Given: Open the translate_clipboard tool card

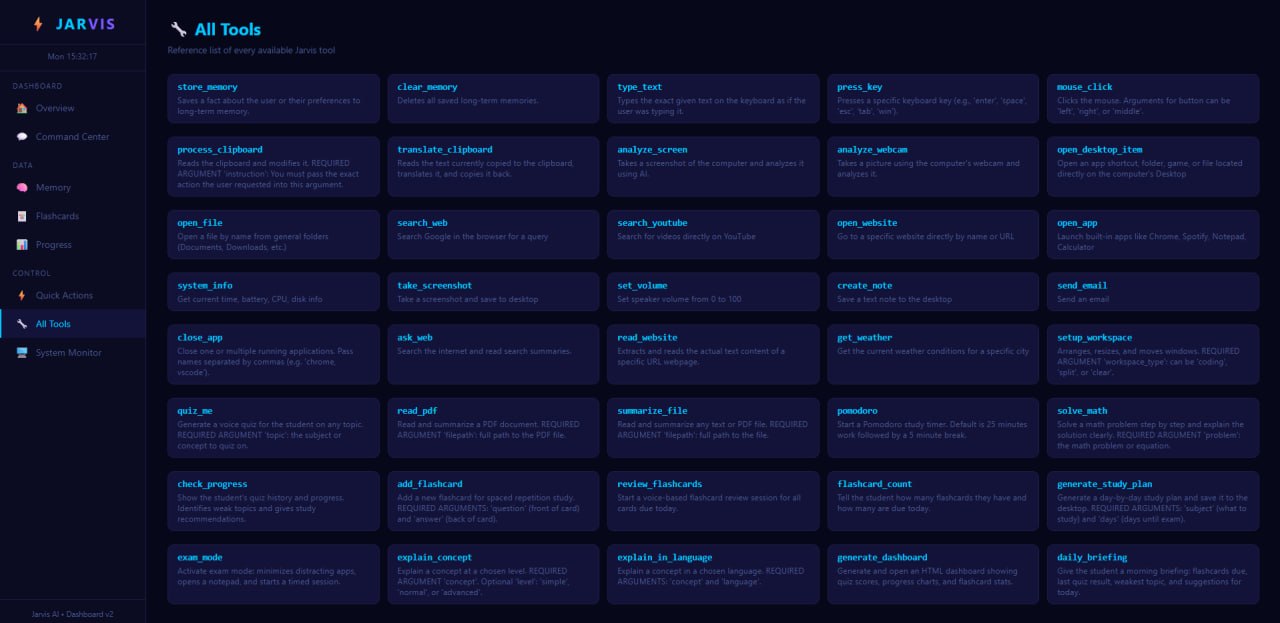Looking at the screenshot, I should pyautogui.click(x=494, y=167).
